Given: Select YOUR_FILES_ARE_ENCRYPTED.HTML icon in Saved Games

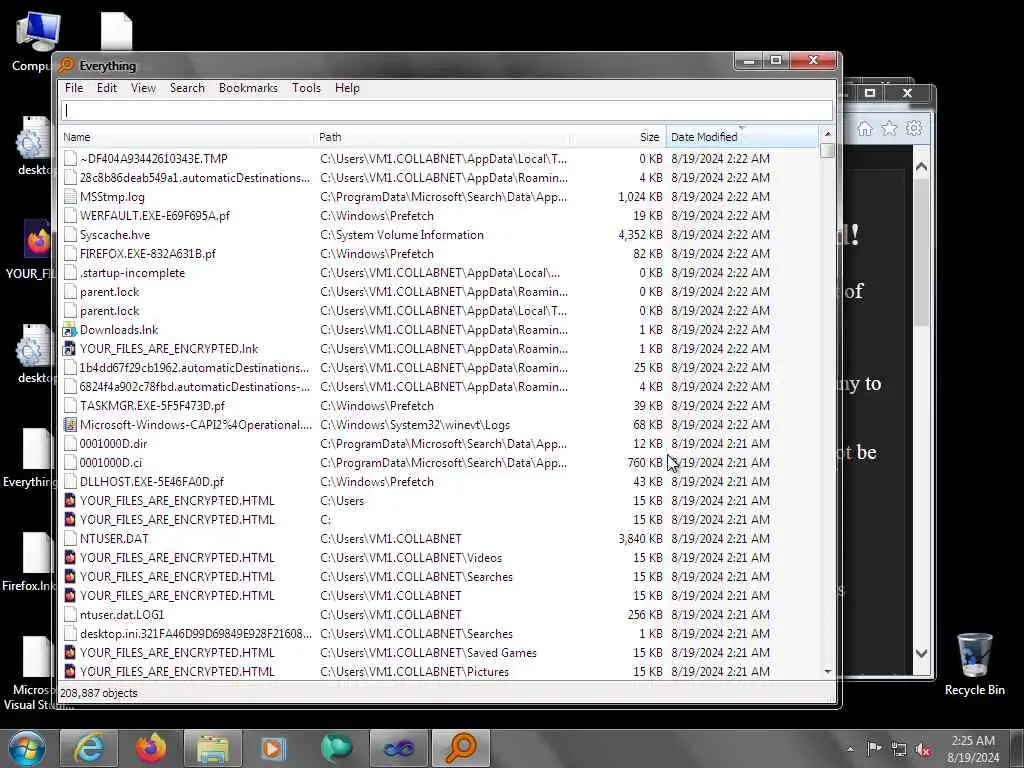Looking at the screenshot, I should click(69, 652).
